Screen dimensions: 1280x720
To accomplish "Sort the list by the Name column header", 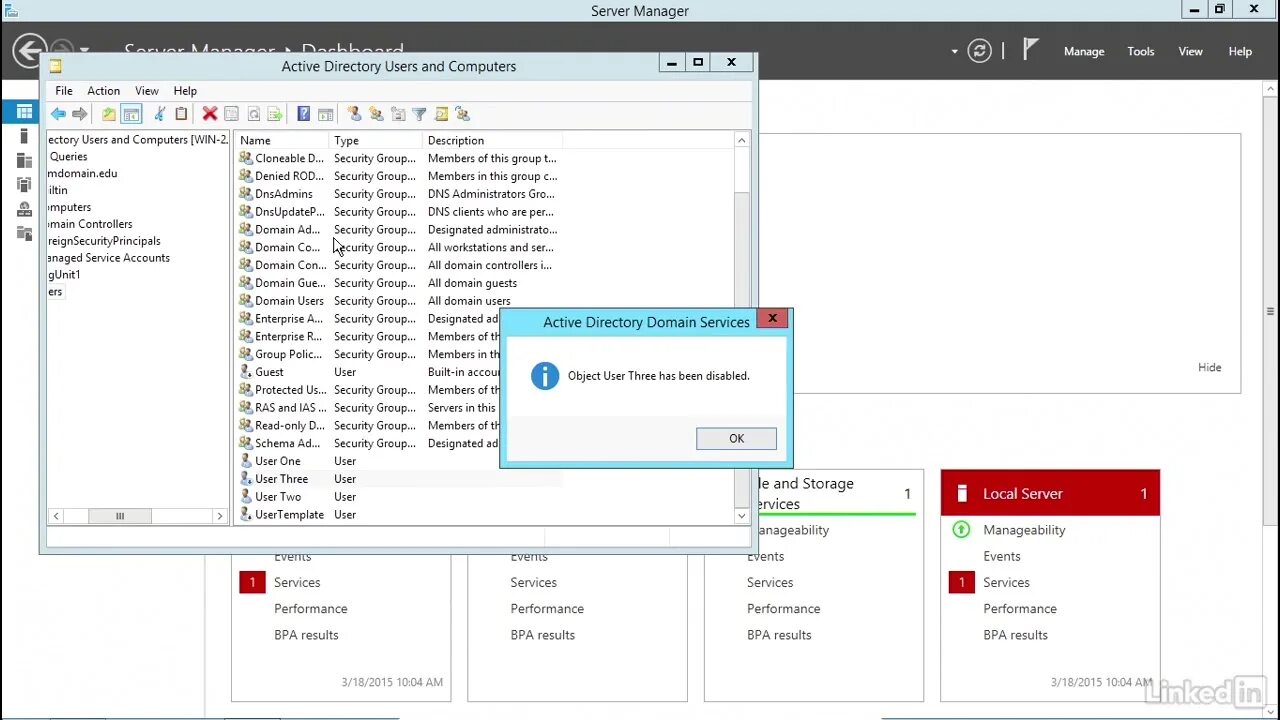I will coord(283,141).
